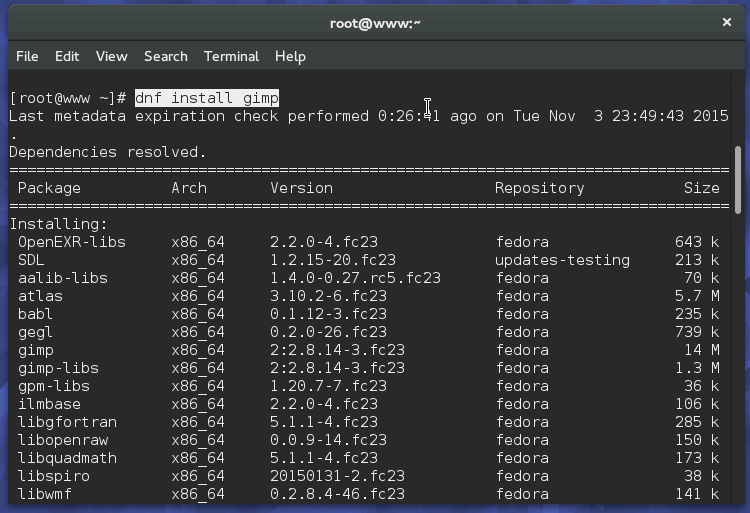The height and width of the screenshot is (513, 750).
Task: Open the Terminal menu
Action: [231, 56]
